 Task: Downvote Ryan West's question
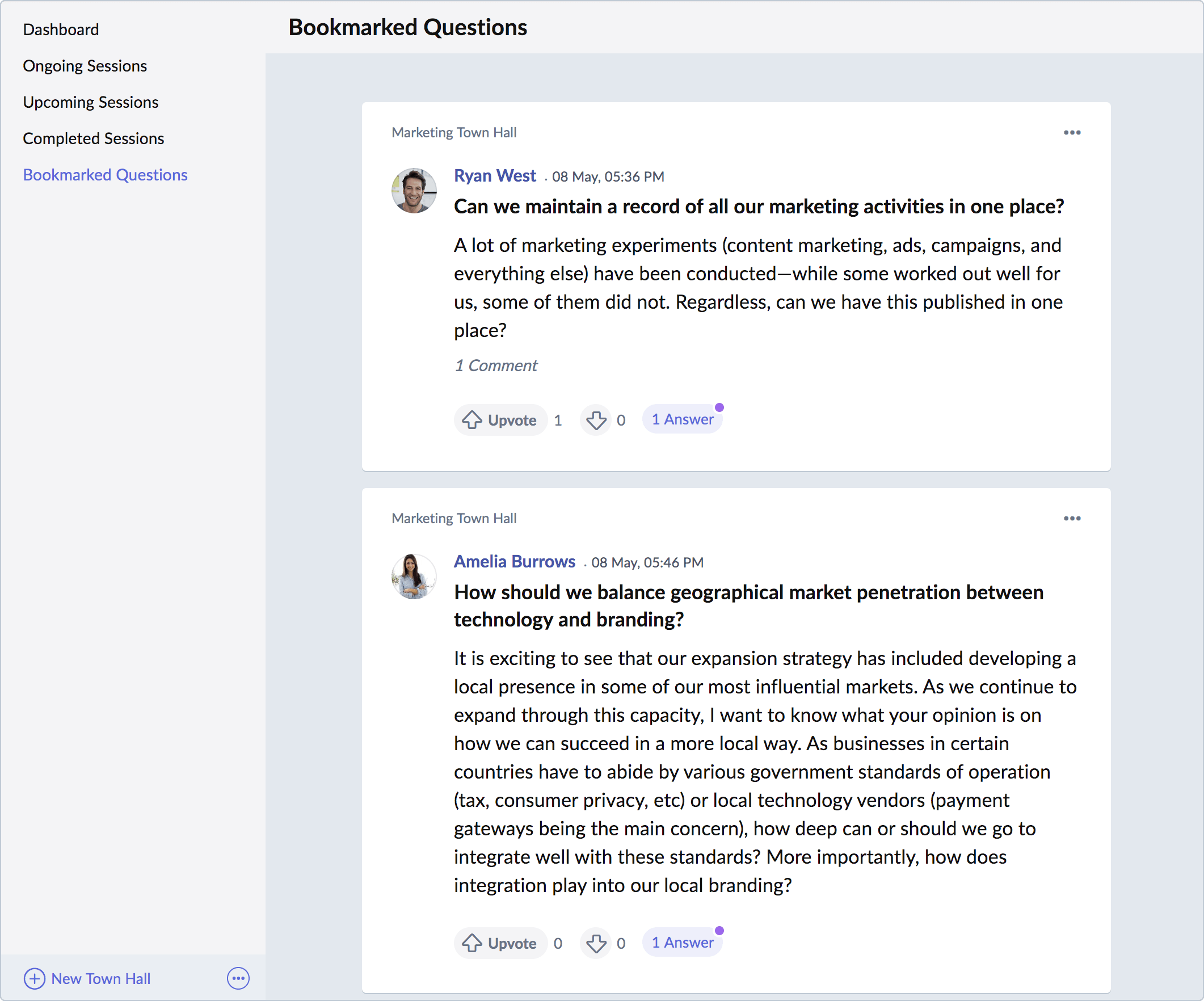point(596,420)
